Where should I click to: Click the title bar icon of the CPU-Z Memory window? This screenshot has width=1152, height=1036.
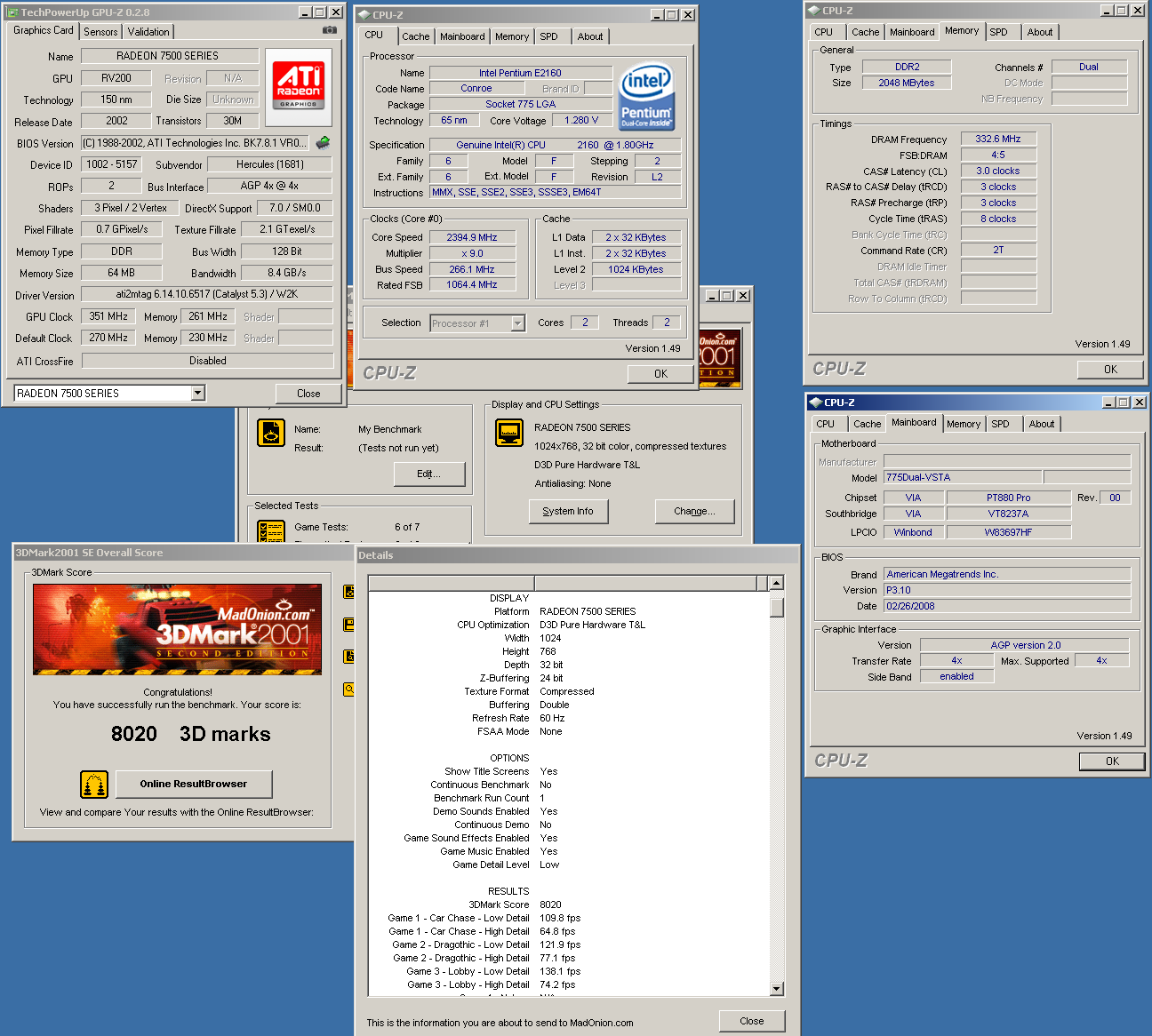click(814, 11)
